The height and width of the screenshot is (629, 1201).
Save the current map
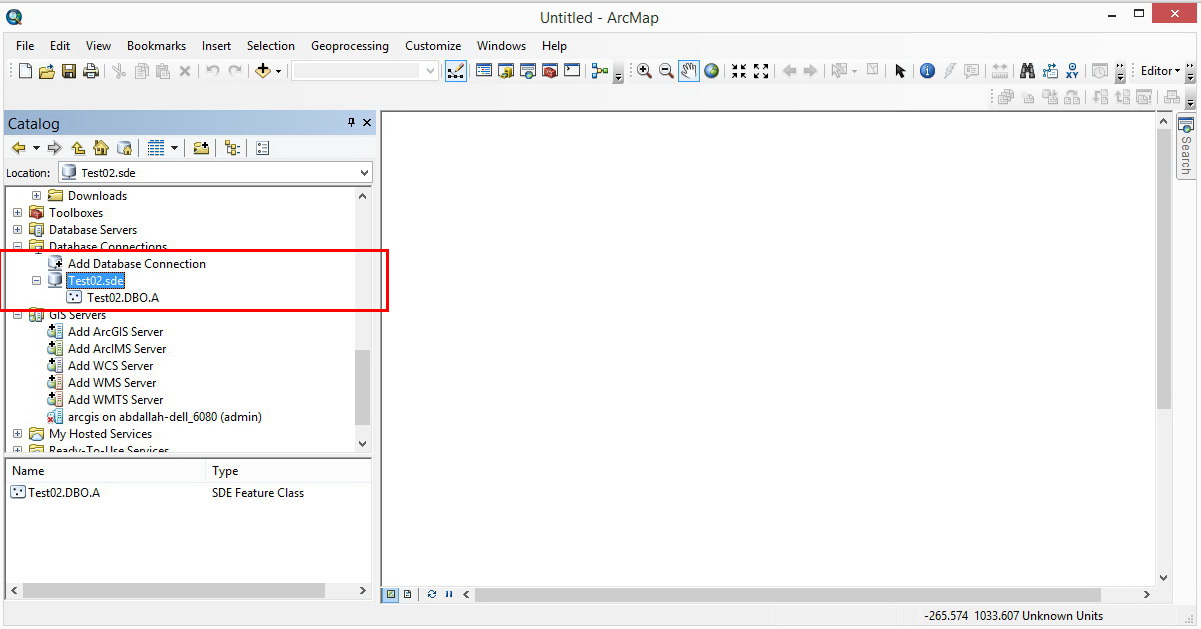click(69, 71)
